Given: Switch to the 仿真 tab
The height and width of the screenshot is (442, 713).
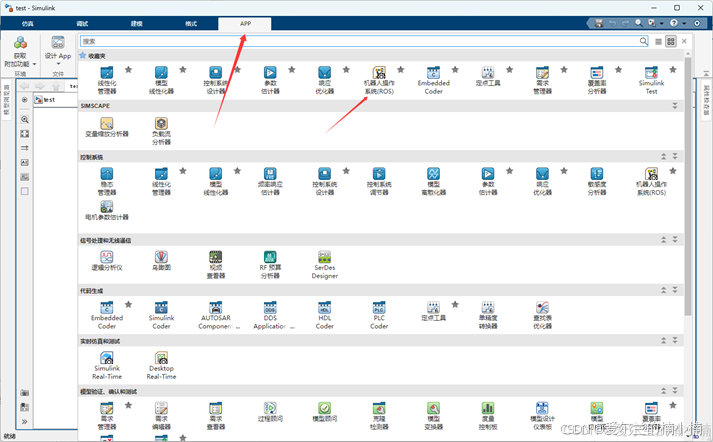Looking at the screenshot, I should 28,24.
